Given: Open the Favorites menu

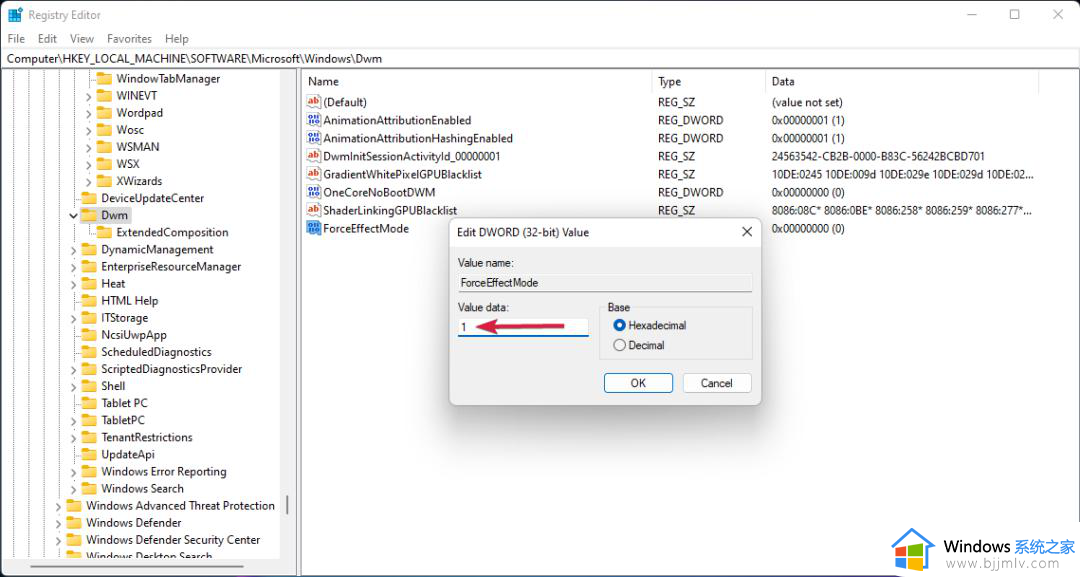Looking at the screenshot, I should pyautogui.click(x=129, y=39).
